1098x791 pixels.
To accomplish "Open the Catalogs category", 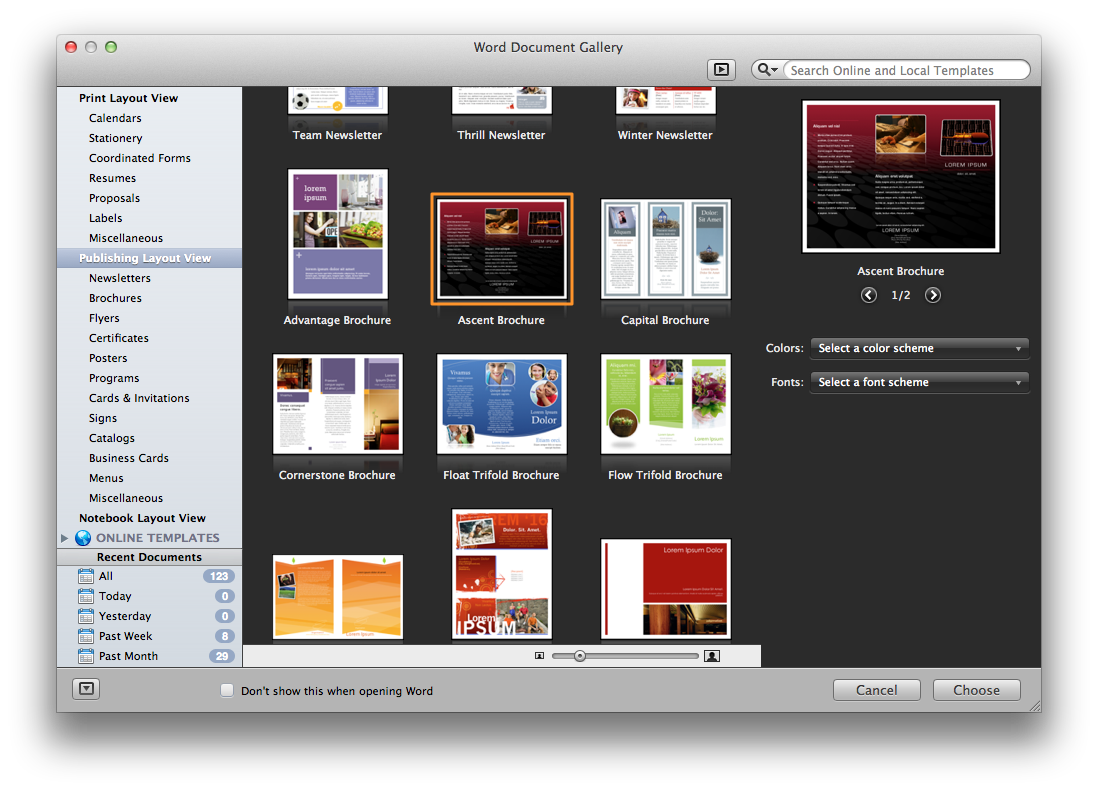I will coord(111,438).
